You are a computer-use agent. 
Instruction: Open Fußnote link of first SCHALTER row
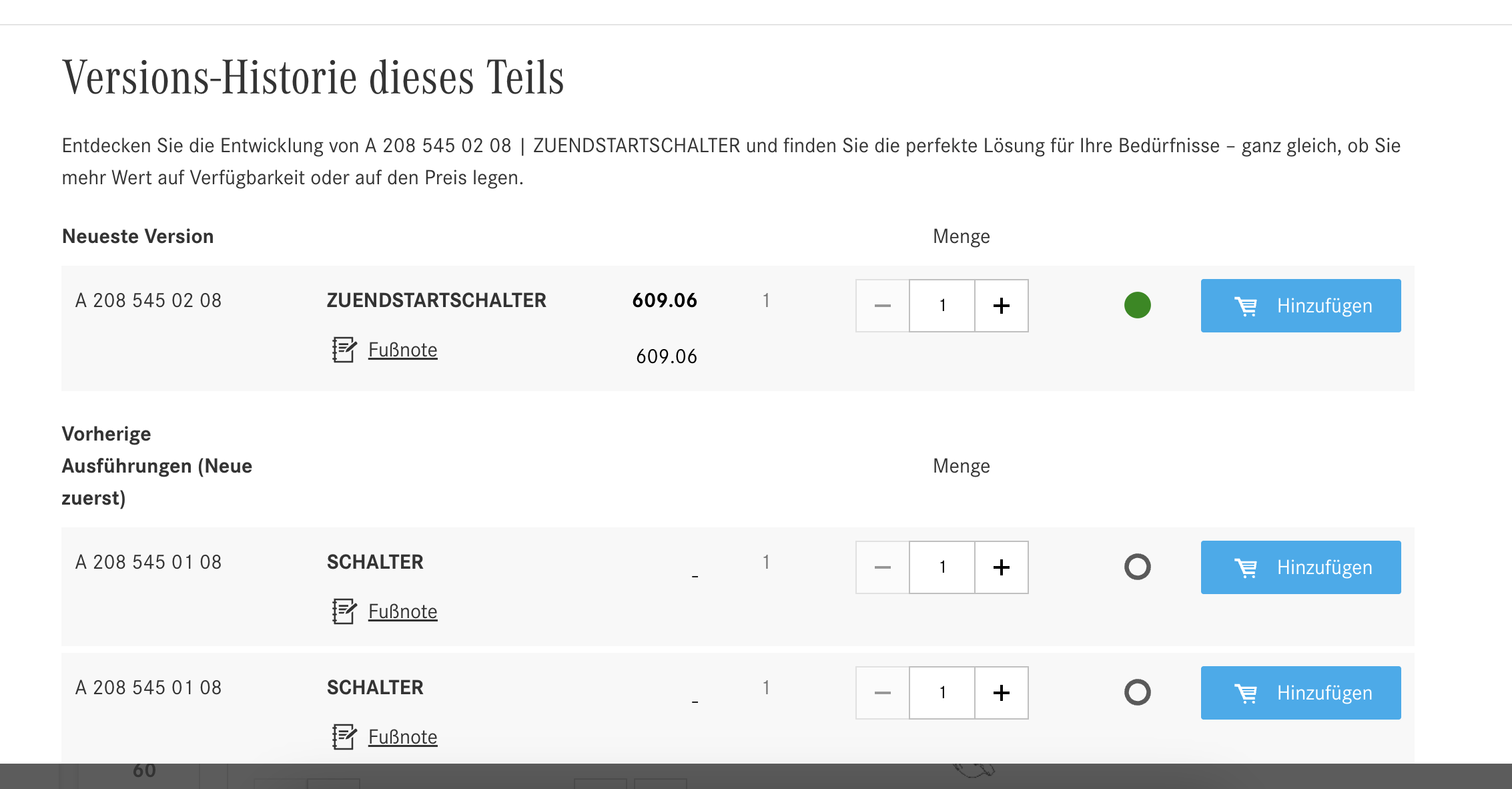point(403,611)
